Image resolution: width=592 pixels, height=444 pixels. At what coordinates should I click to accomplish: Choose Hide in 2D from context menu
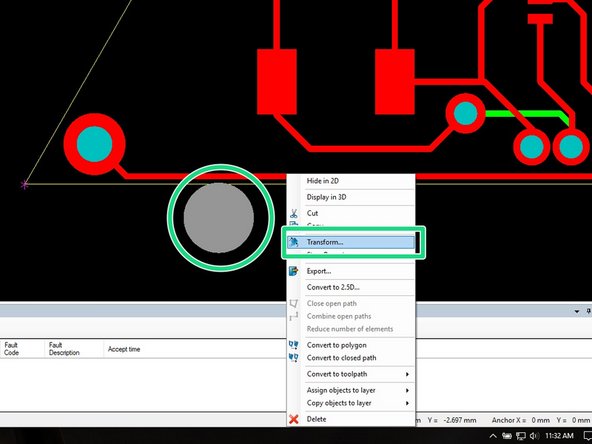point(351,181)
